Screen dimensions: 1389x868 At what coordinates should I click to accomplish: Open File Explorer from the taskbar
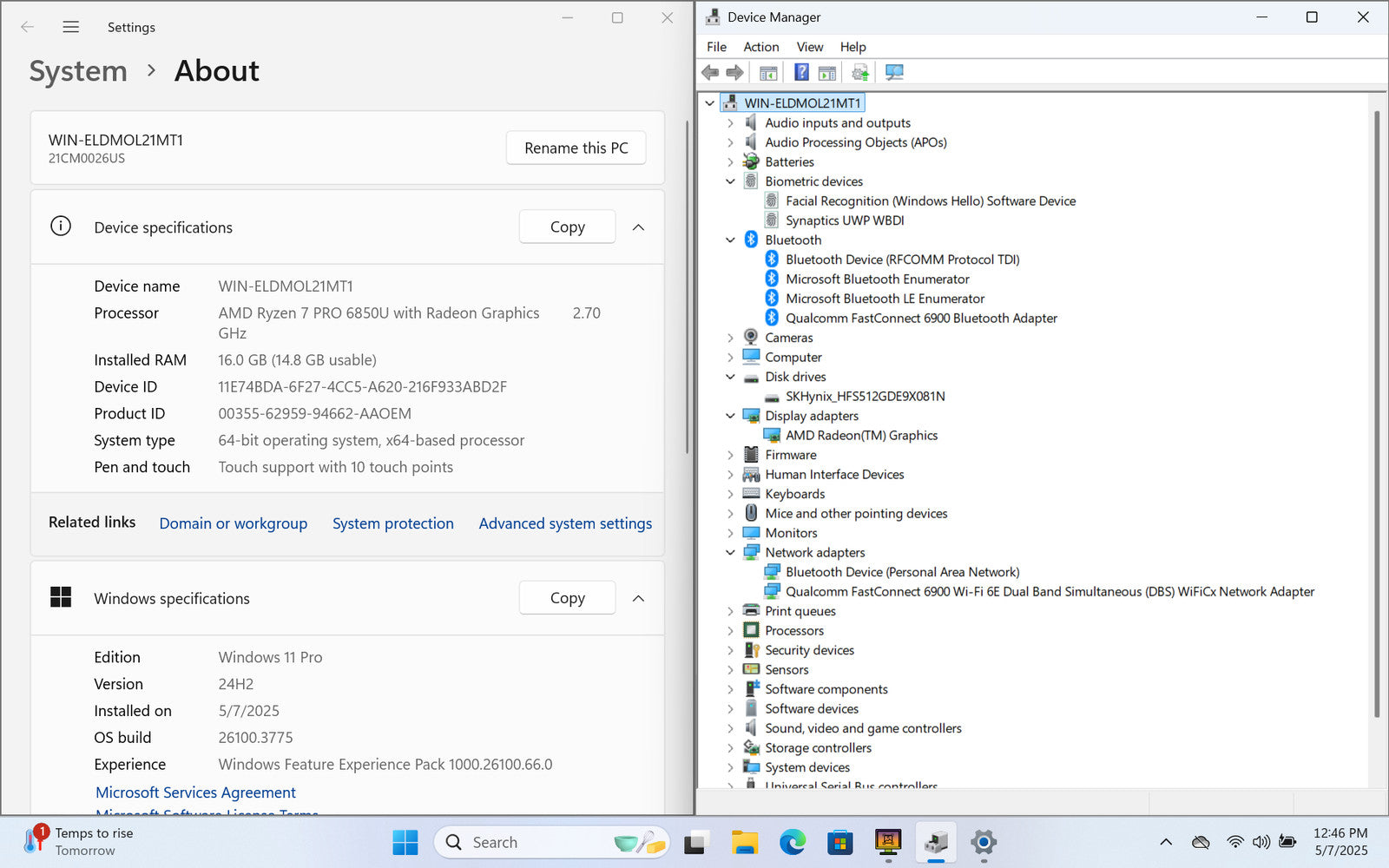pyautogui.click(x=745, y=842)
